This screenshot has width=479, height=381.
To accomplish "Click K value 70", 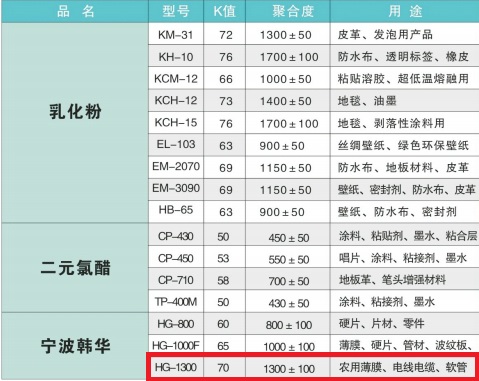I will pos(223,368).
